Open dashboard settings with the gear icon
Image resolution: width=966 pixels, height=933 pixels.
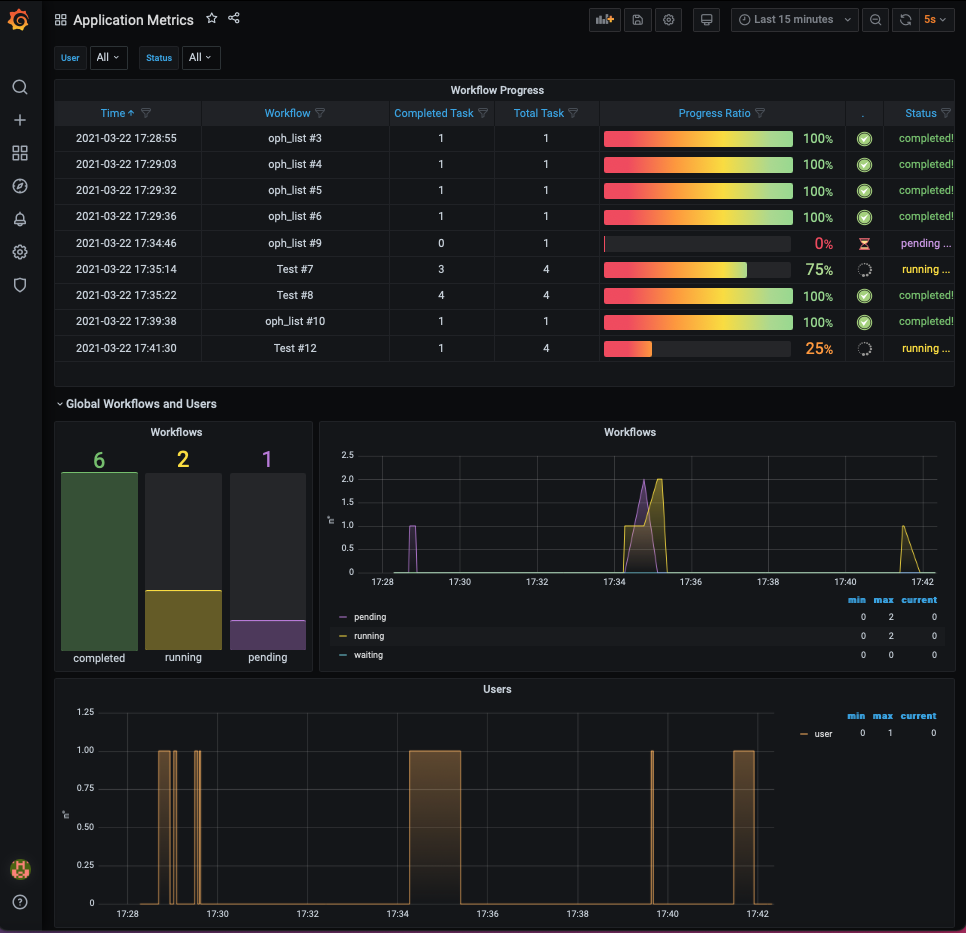[668, 19]
